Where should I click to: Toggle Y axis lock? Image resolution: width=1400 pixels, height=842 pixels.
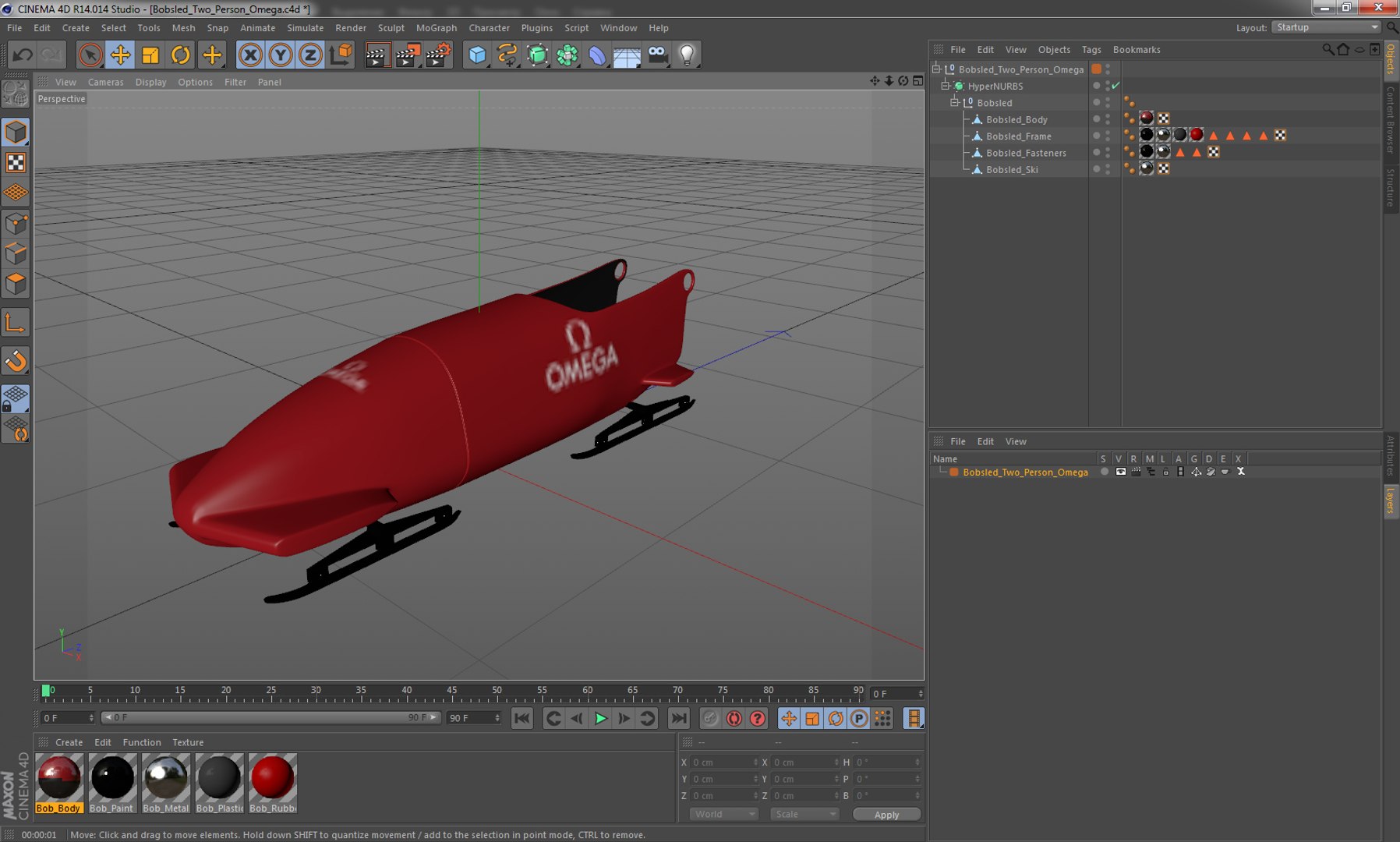tap(281, 55)
